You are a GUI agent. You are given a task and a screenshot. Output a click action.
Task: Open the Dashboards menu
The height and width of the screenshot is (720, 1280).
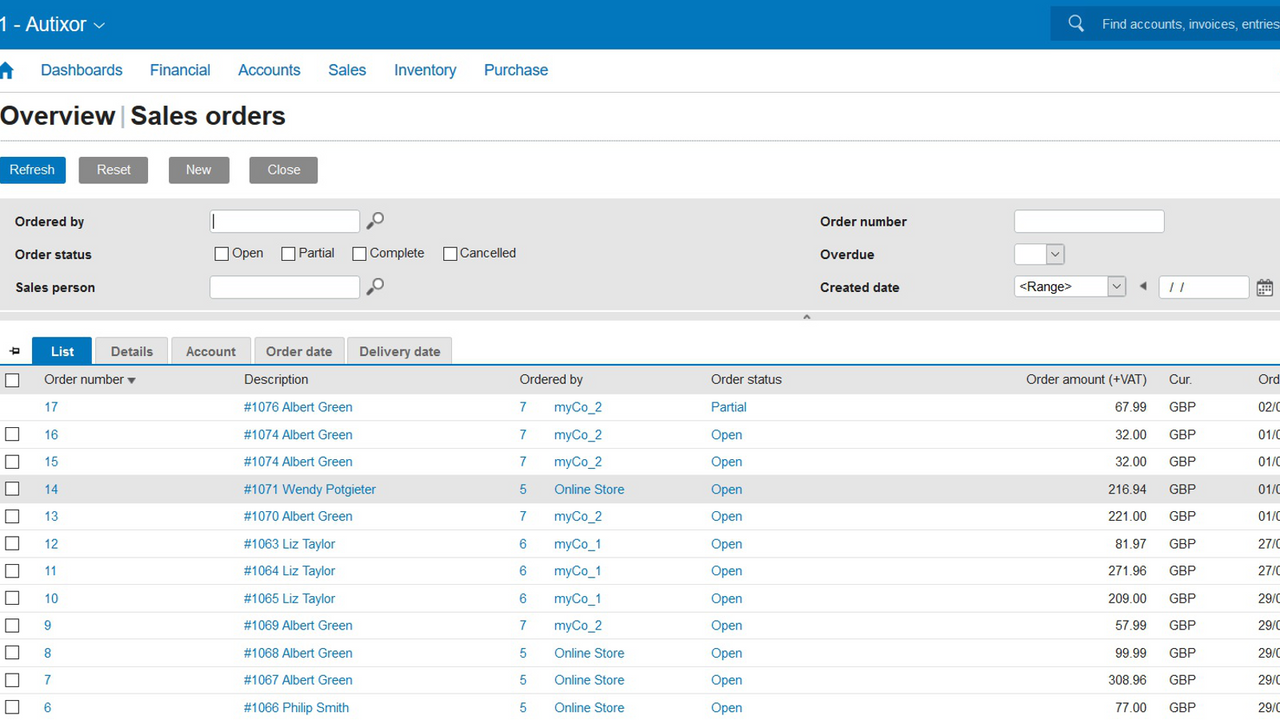[x=81, y=70]
